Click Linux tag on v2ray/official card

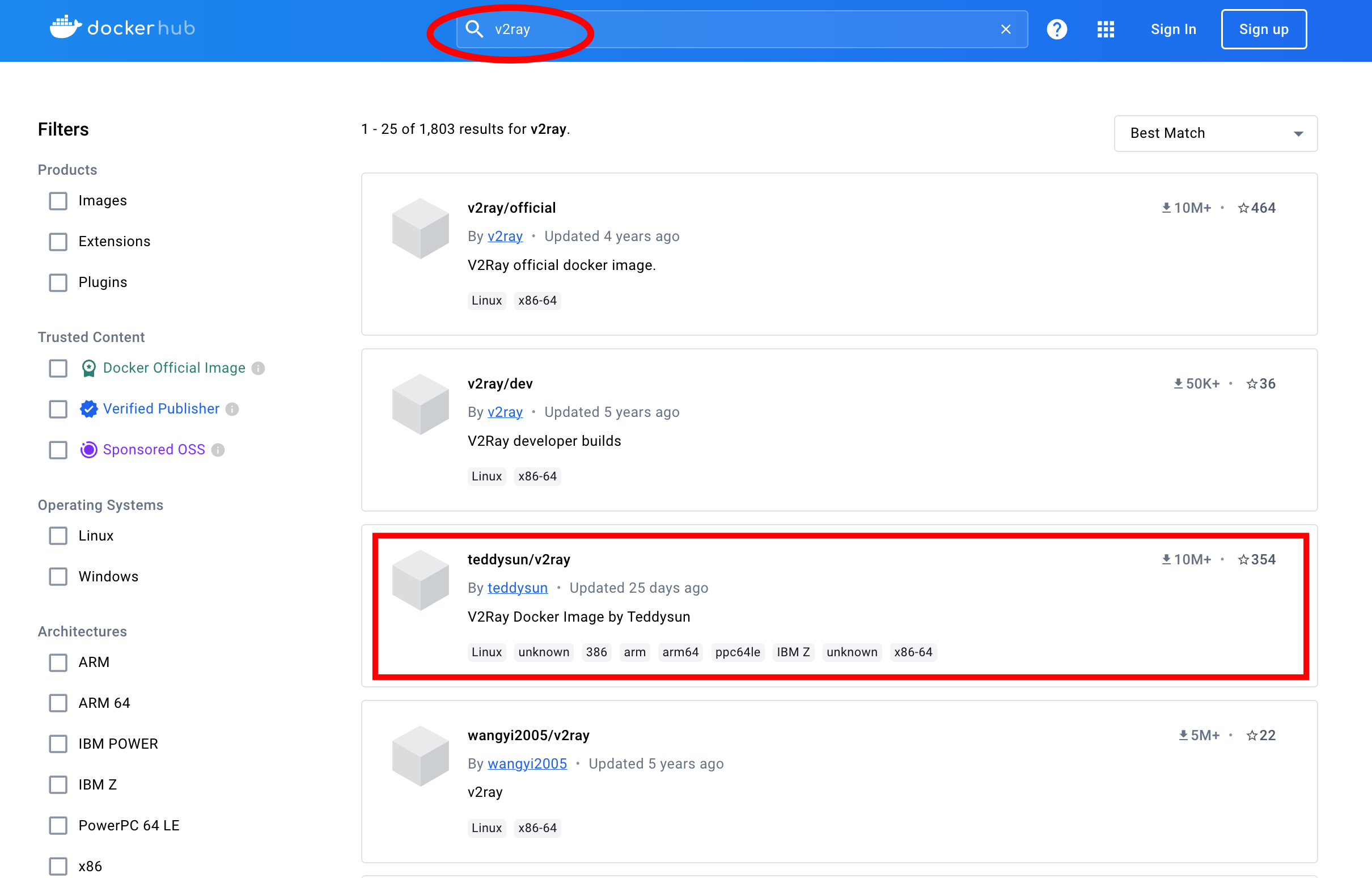(486, 301)
